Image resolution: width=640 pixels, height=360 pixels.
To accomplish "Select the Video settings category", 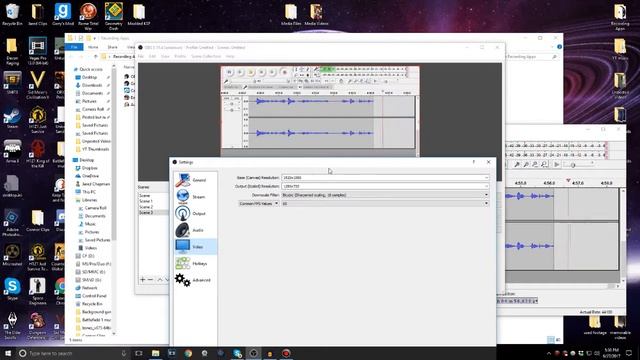I will [196, 247].
